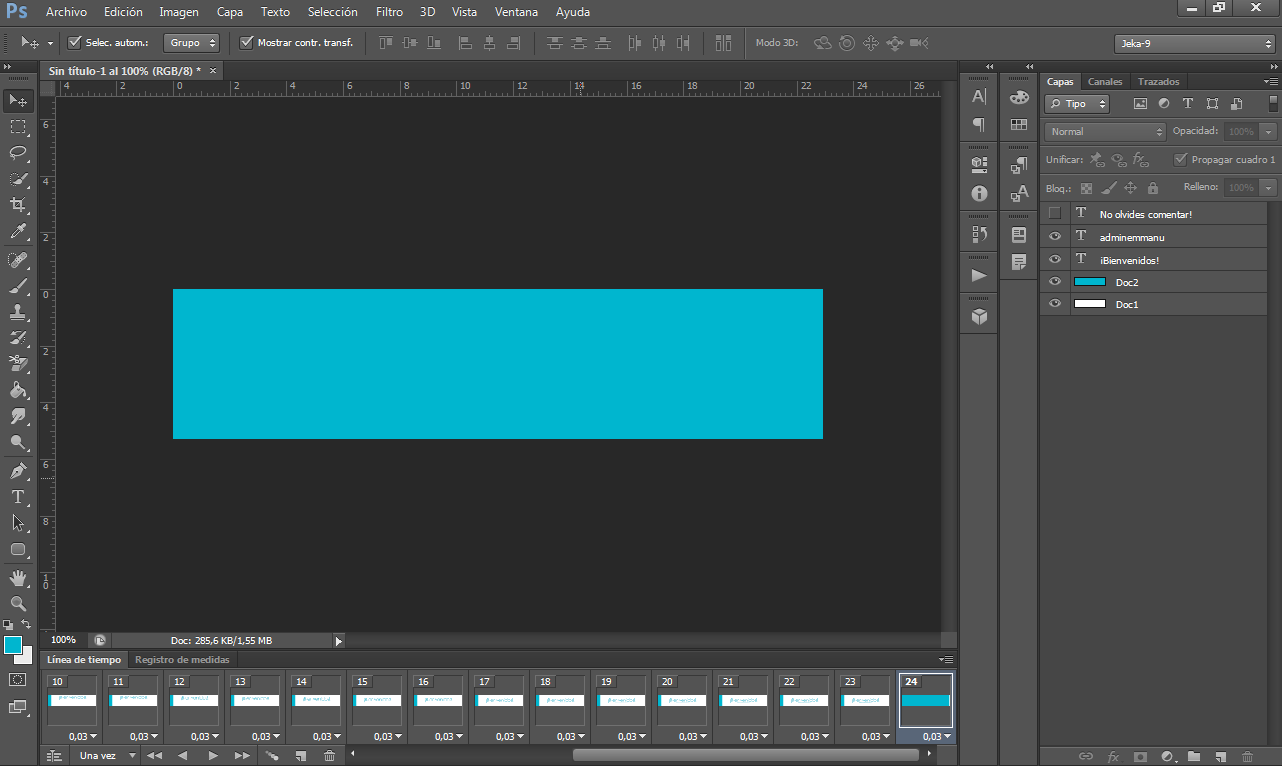
Task: Select the Crop tool
Action: 18,205
